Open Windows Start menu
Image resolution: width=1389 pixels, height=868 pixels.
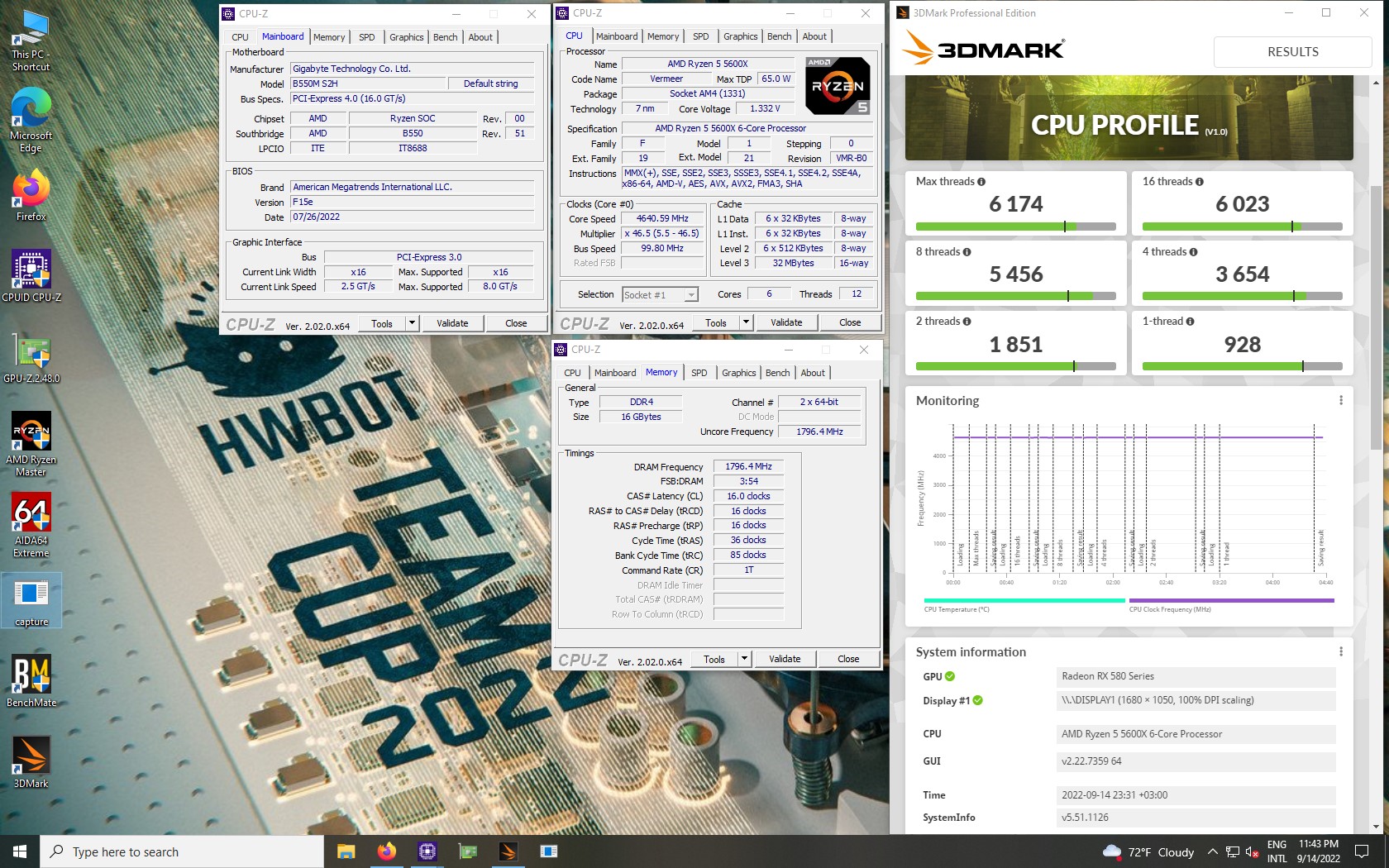click(x=20, y=851)
